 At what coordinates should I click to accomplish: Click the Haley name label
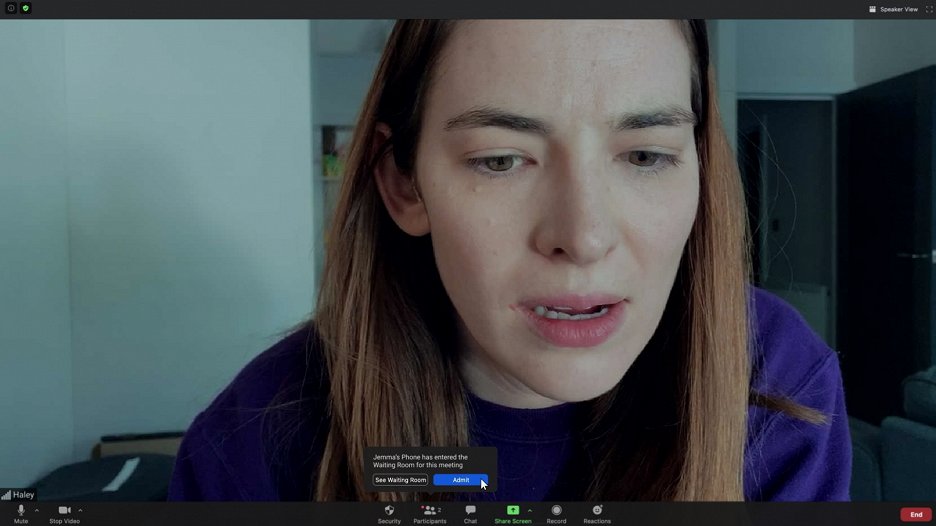click(23, 495)
